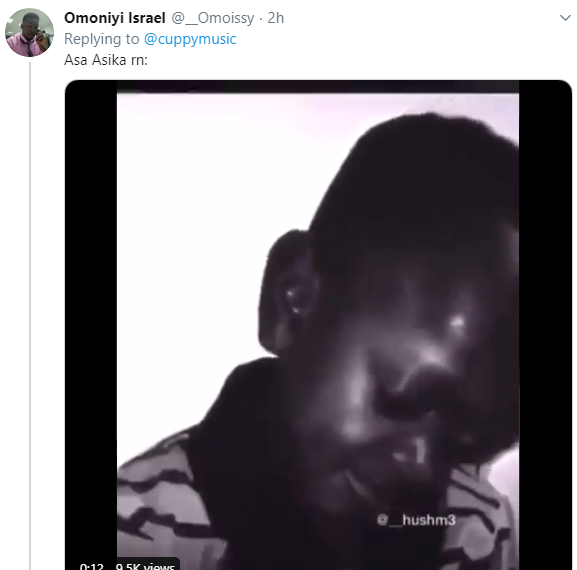Open Omoniyi Israel's profile avatar

(29, 32)
